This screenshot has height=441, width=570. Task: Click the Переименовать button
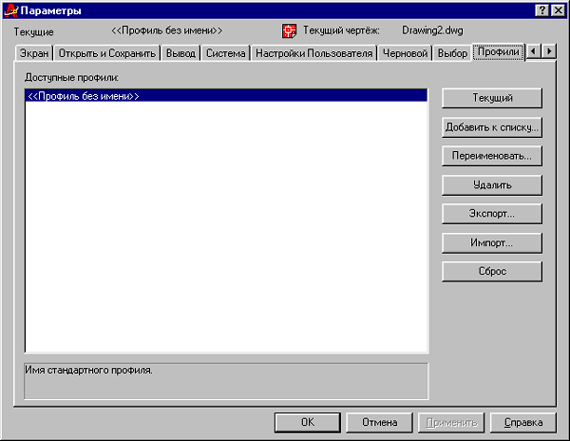[492, 156]
